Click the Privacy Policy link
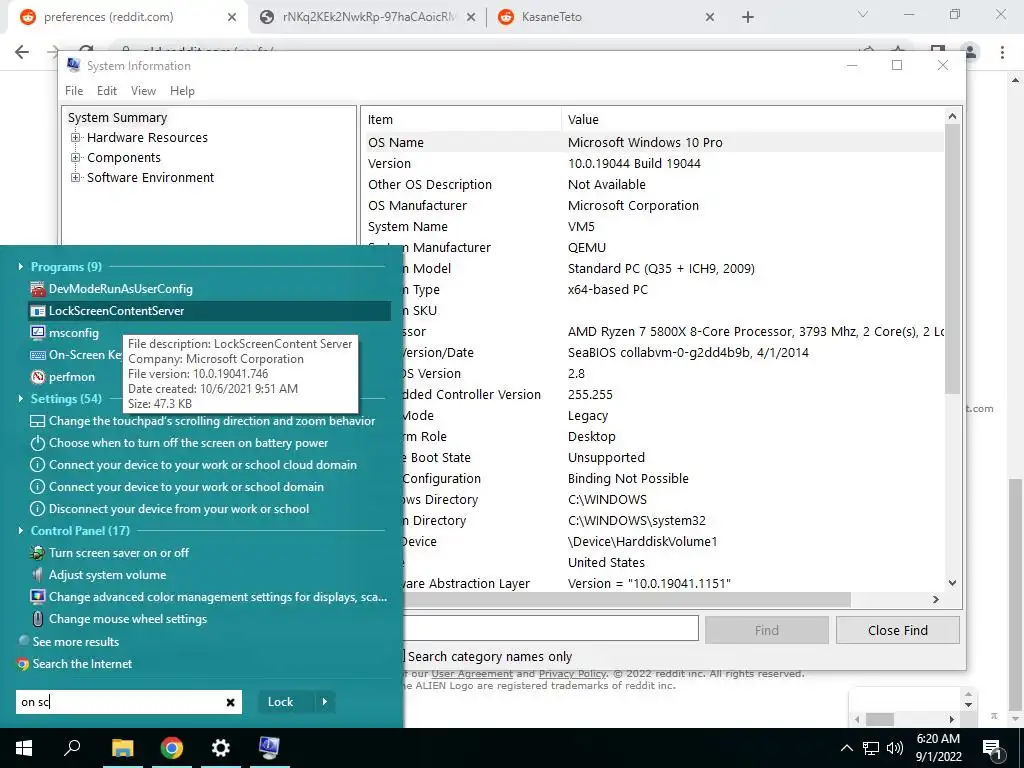1024x768 pixels. click(573, 674)
